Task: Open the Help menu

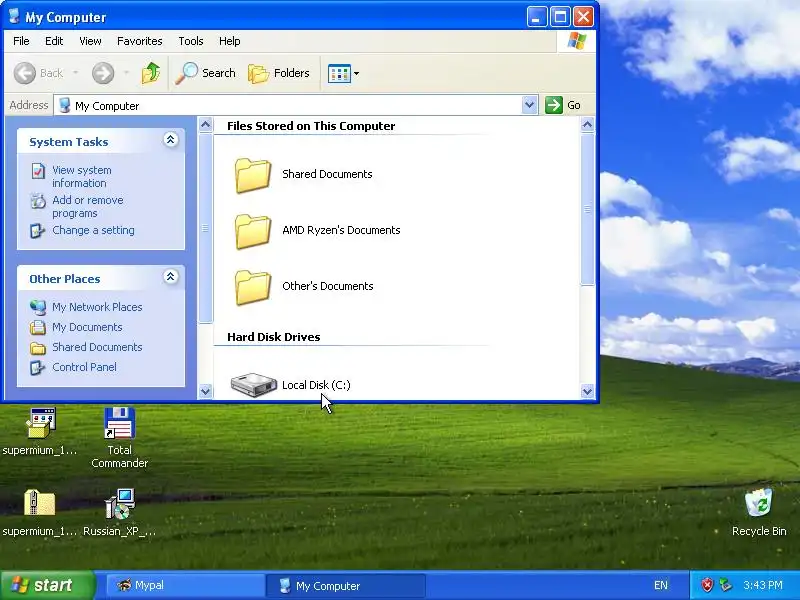Action: click(x=229, y=41)
